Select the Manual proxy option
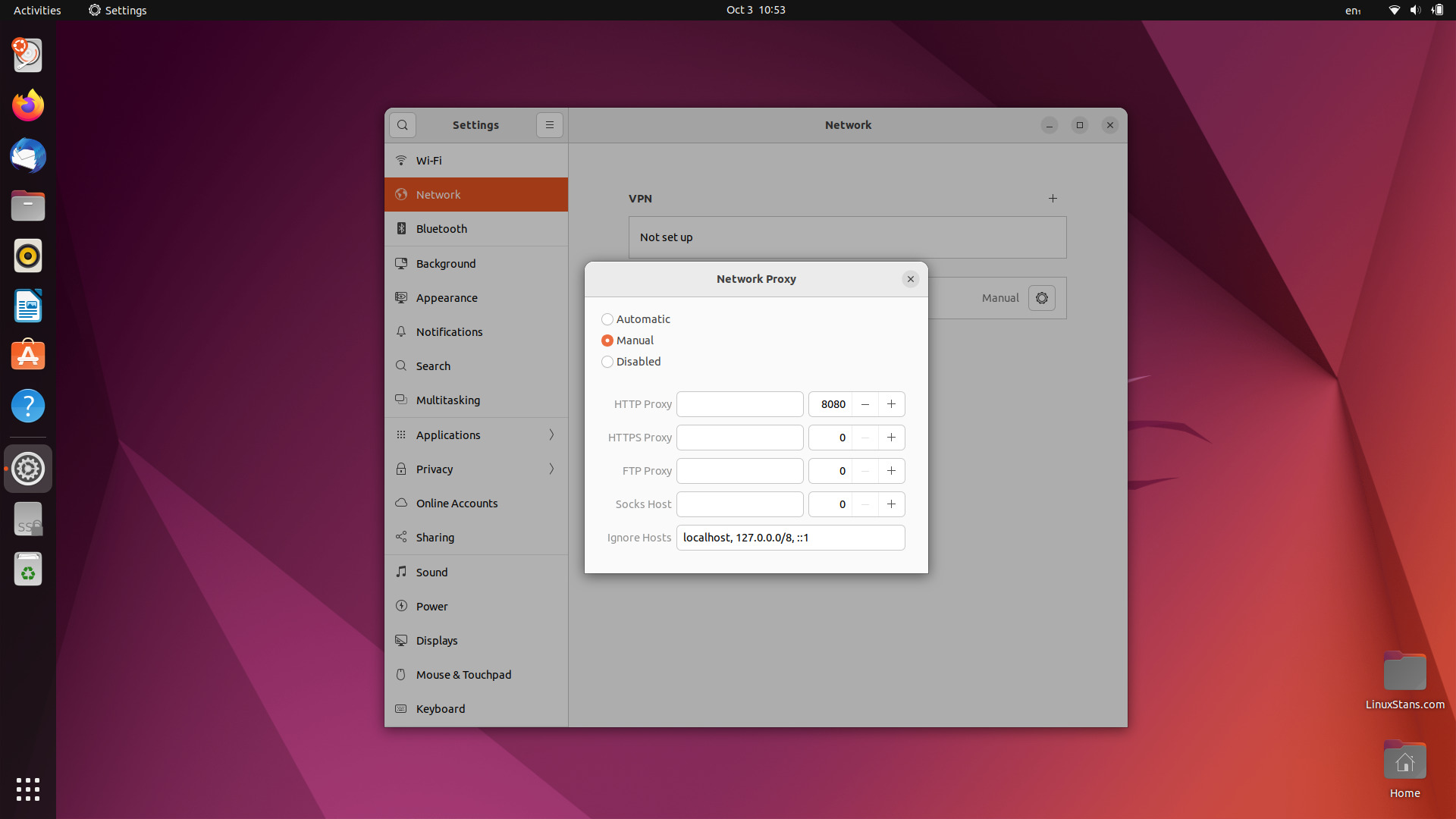The height and width of the screenshot is (819, 1456). (x=607, y=340)
